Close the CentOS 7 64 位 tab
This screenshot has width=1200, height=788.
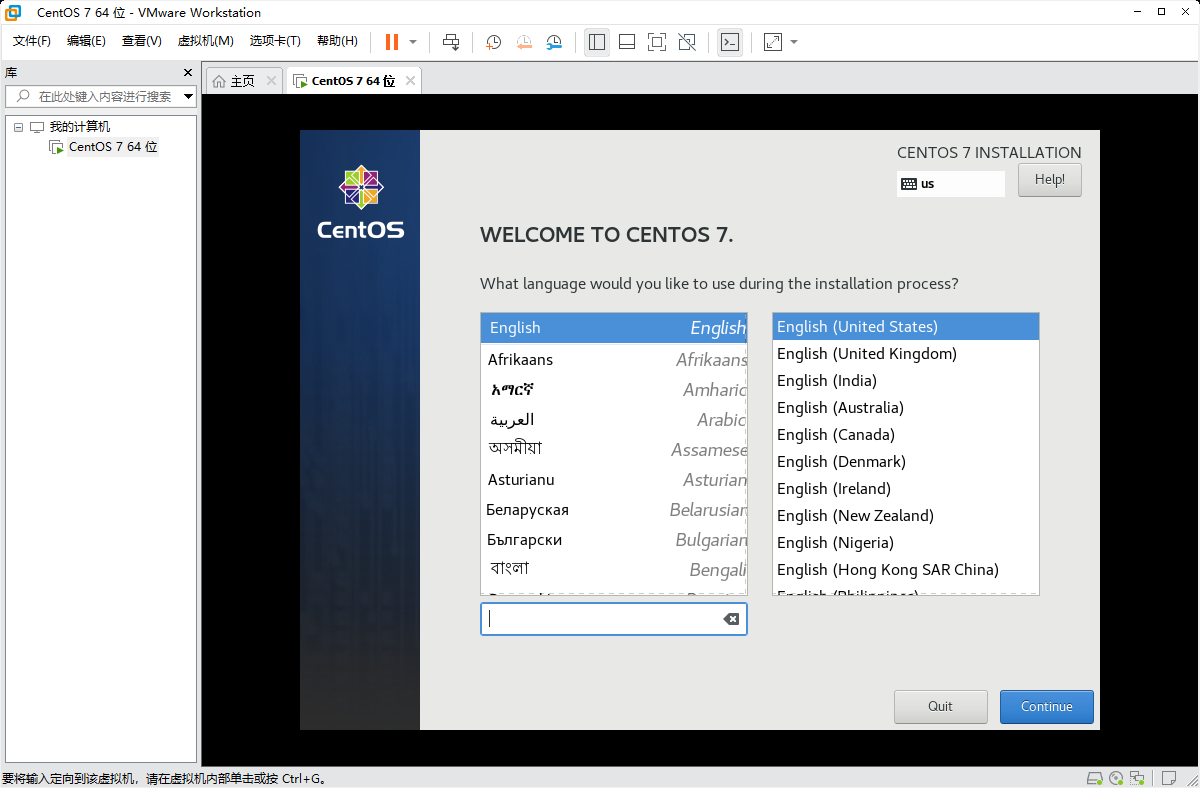(x=410, y=81)
